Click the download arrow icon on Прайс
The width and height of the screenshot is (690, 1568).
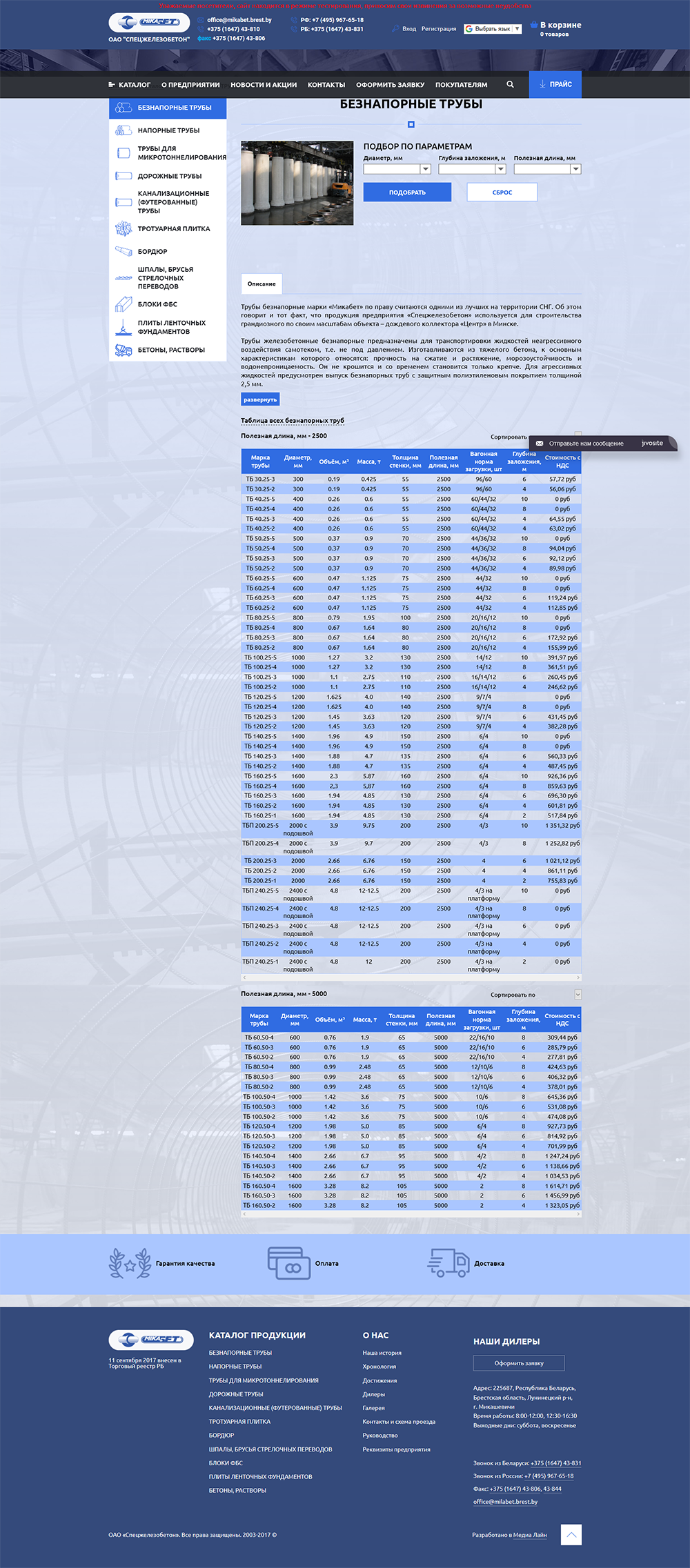click(542, 84)
